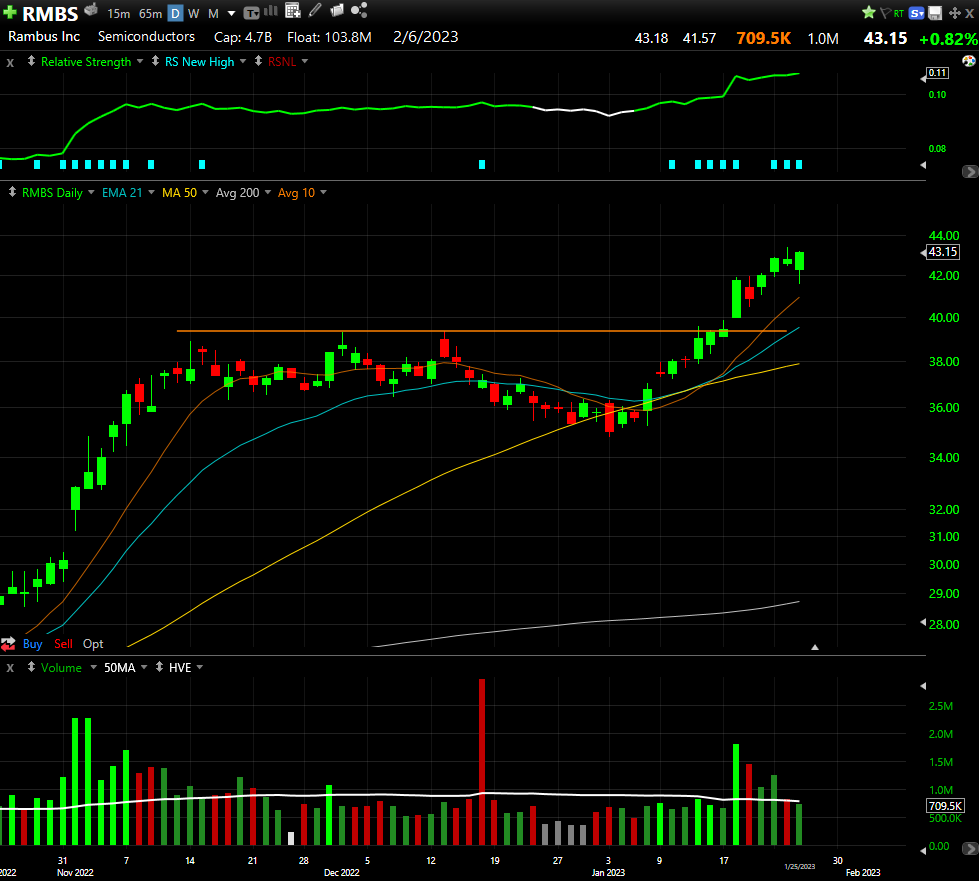
Task: Close the Relative Strength pane with X
Action: coord(10,62)
